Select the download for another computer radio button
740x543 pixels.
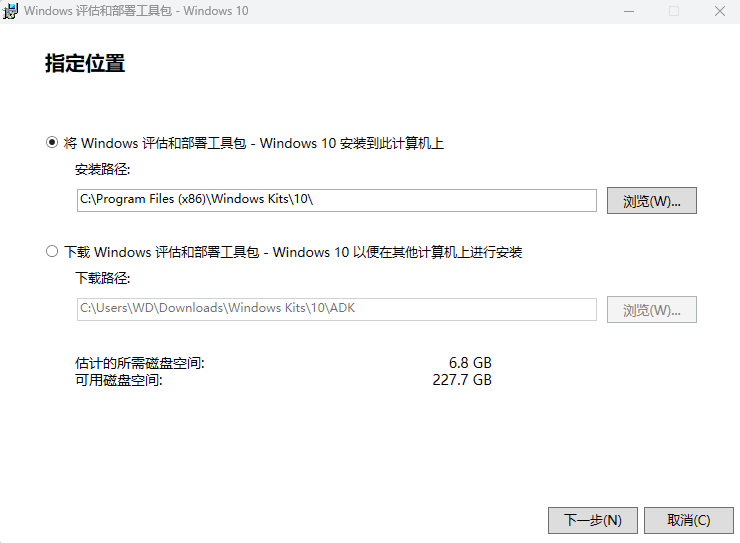click(52, 252)
